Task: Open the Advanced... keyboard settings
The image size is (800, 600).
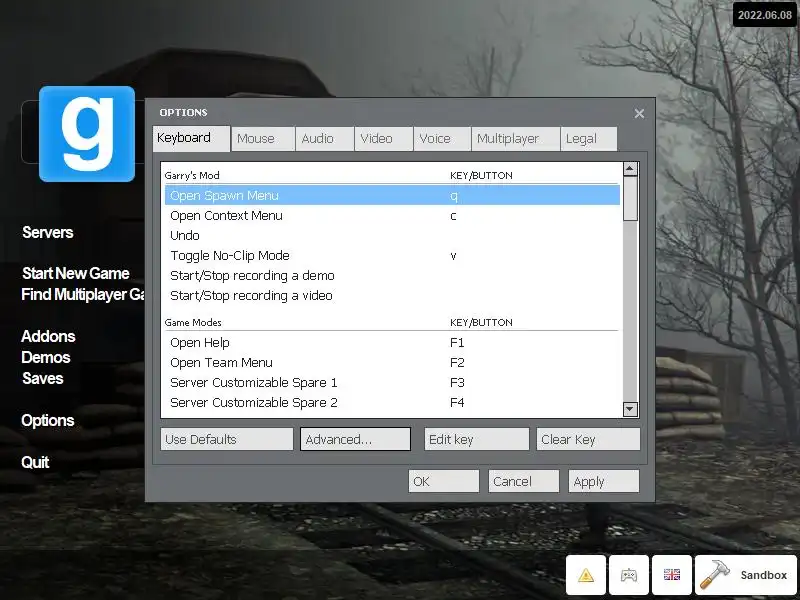Action: pyautogui.click(x=355, y=439)
